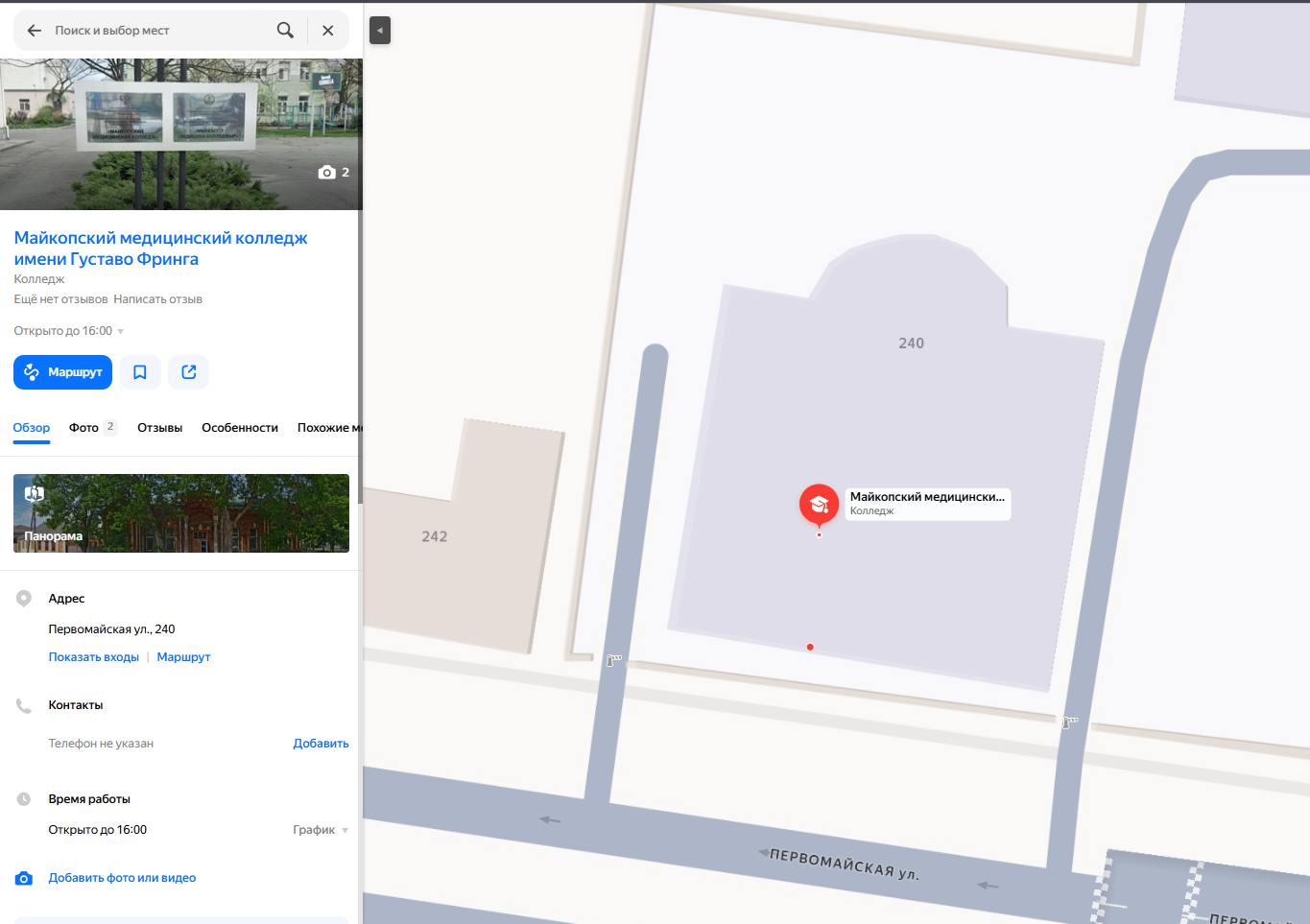Click 'Добавить' to add a phone
The width and height of the screenshot is (1310, 924).
[x=321, y=744]
